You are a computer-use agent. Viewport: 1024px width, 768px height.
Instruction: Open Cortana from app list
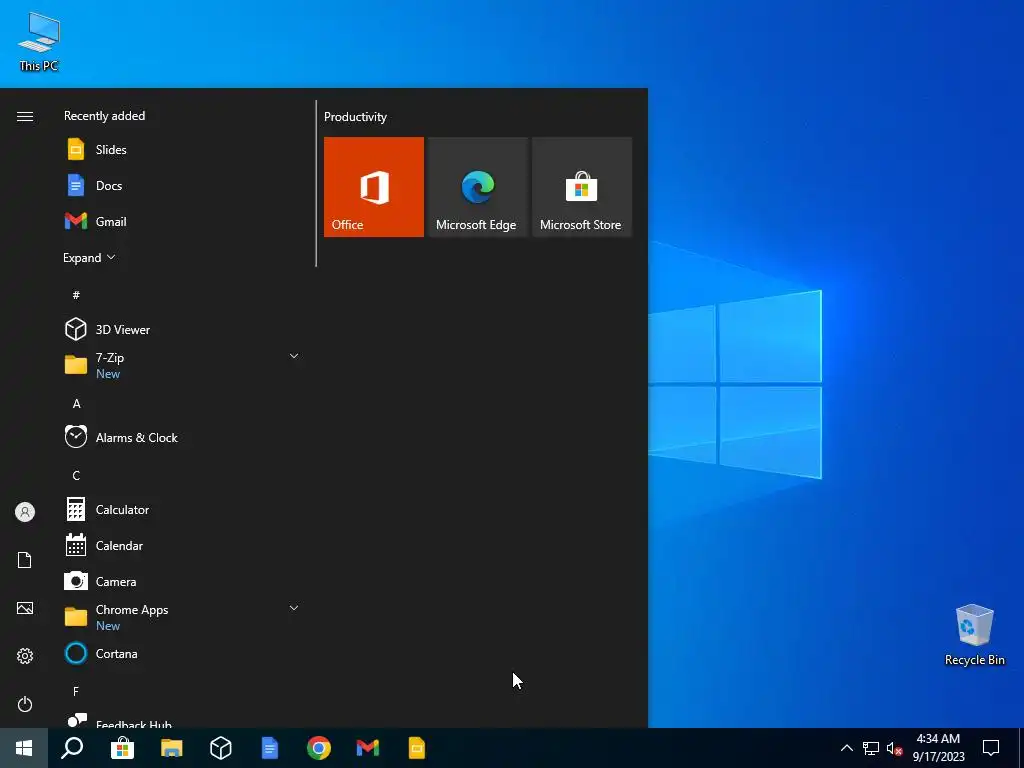pyautogui.click(x=183, y=654)
